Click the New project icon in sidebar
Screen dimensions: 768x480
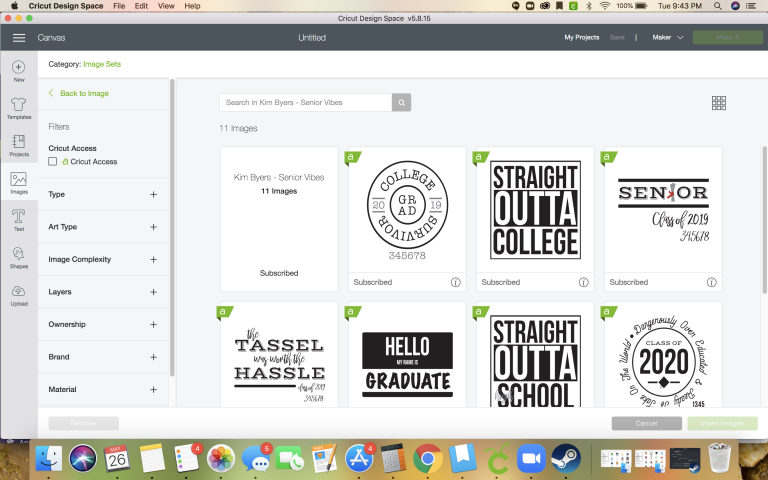19,71
